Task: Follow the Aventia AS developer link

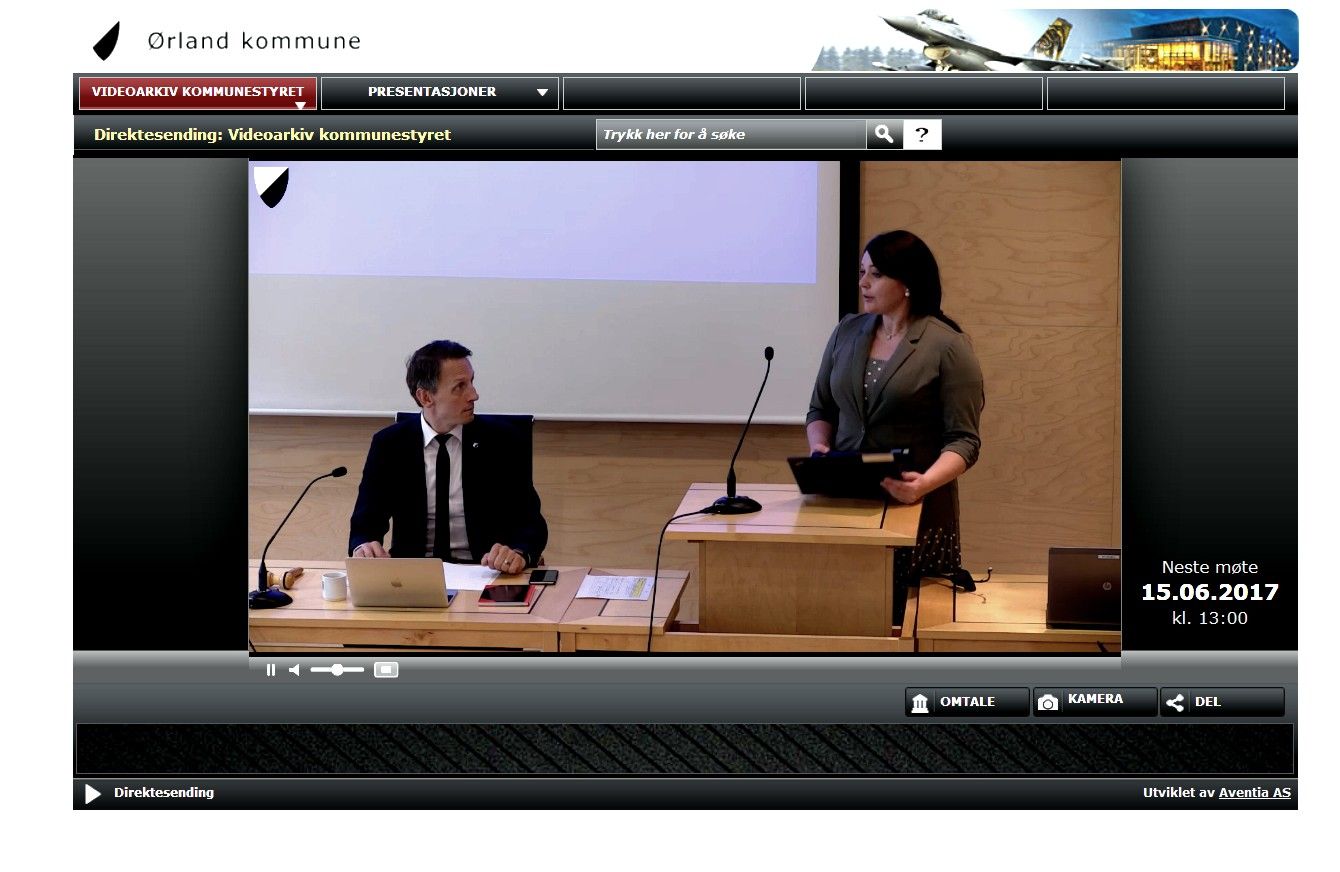Action: pos(1254,793)
